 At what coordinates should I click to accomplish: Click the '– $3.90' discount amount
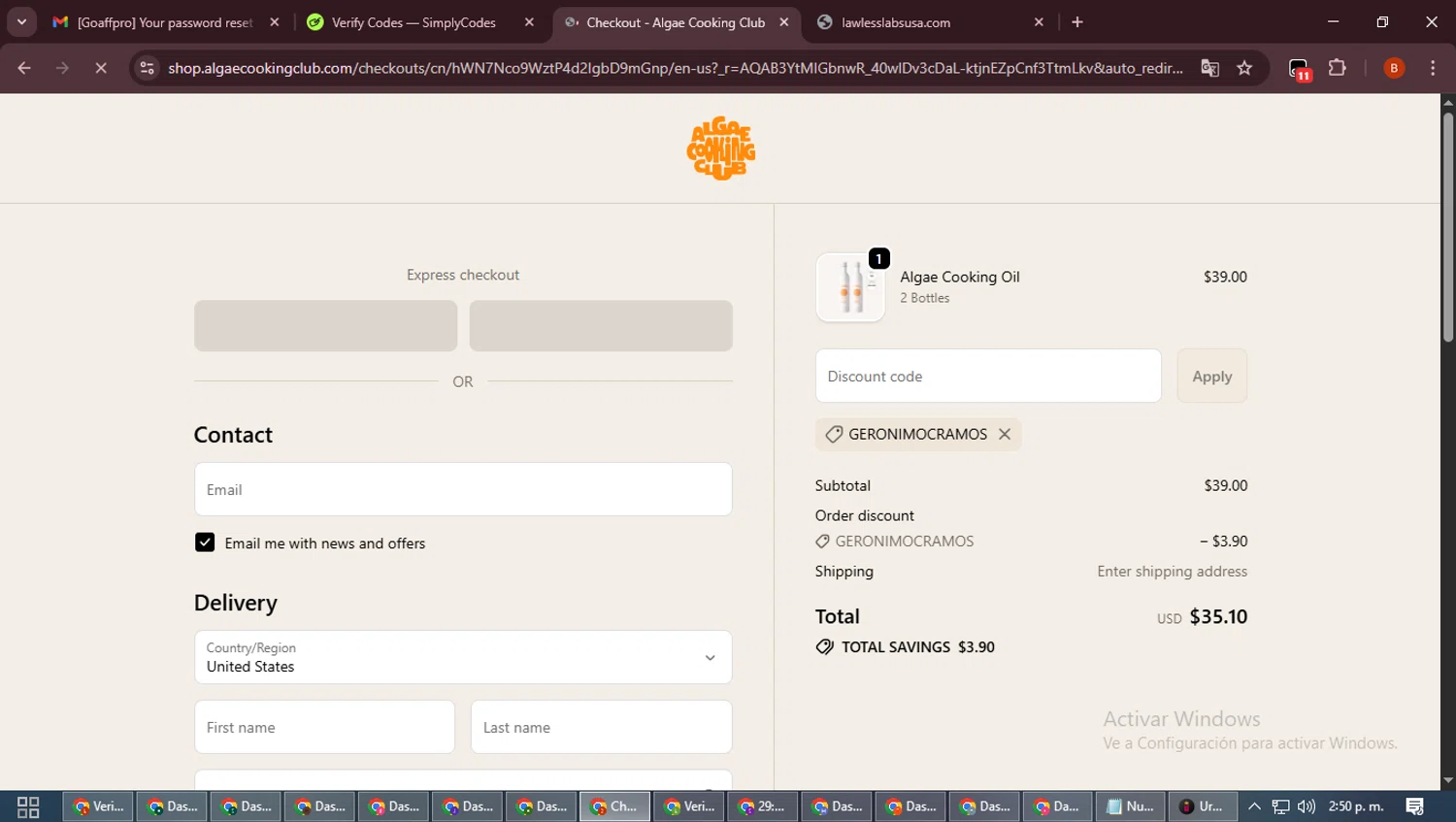(1224, 541)
